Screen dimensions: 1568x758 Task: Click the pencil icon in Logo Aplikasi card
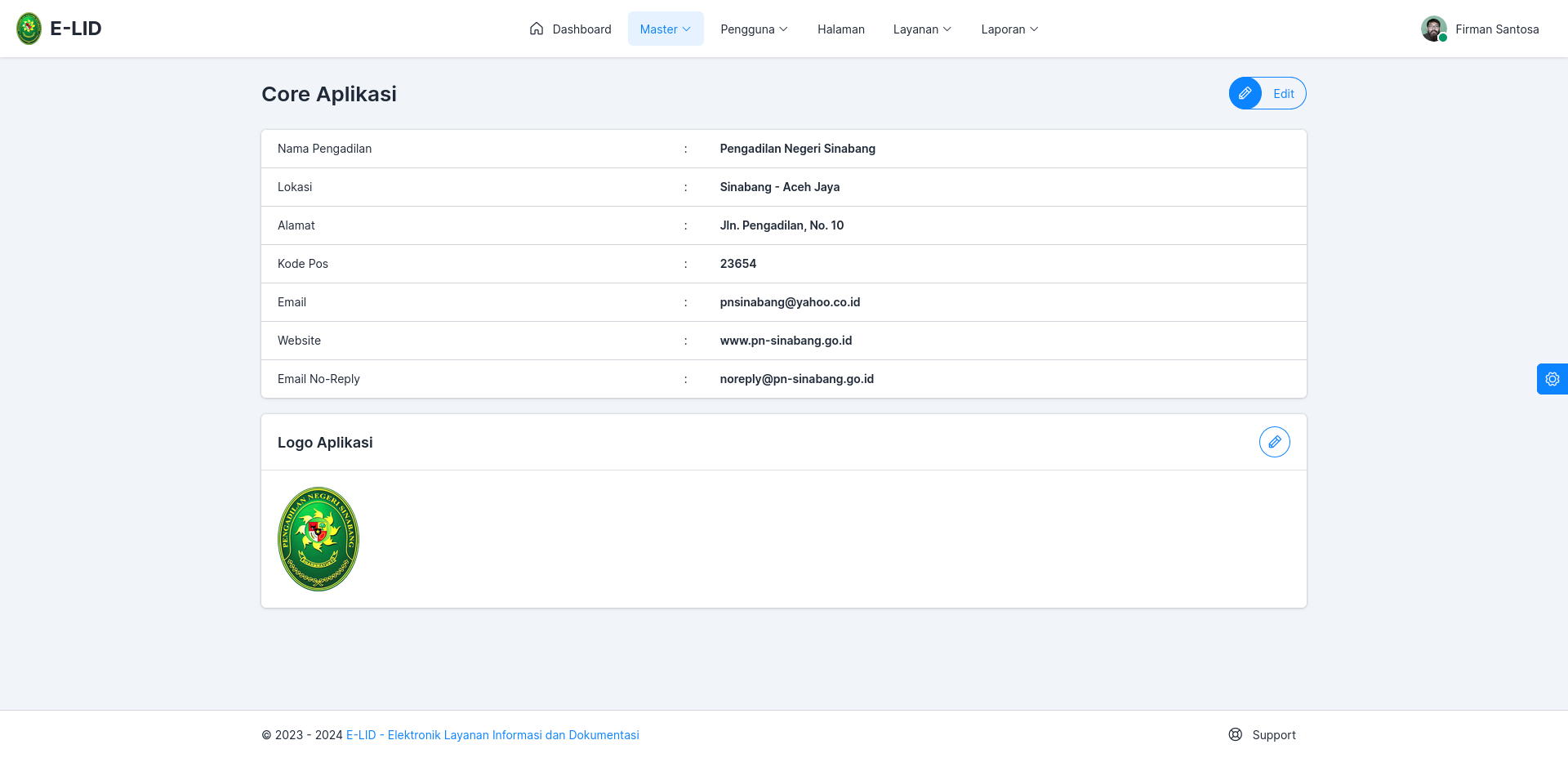tap(1275, 442)
